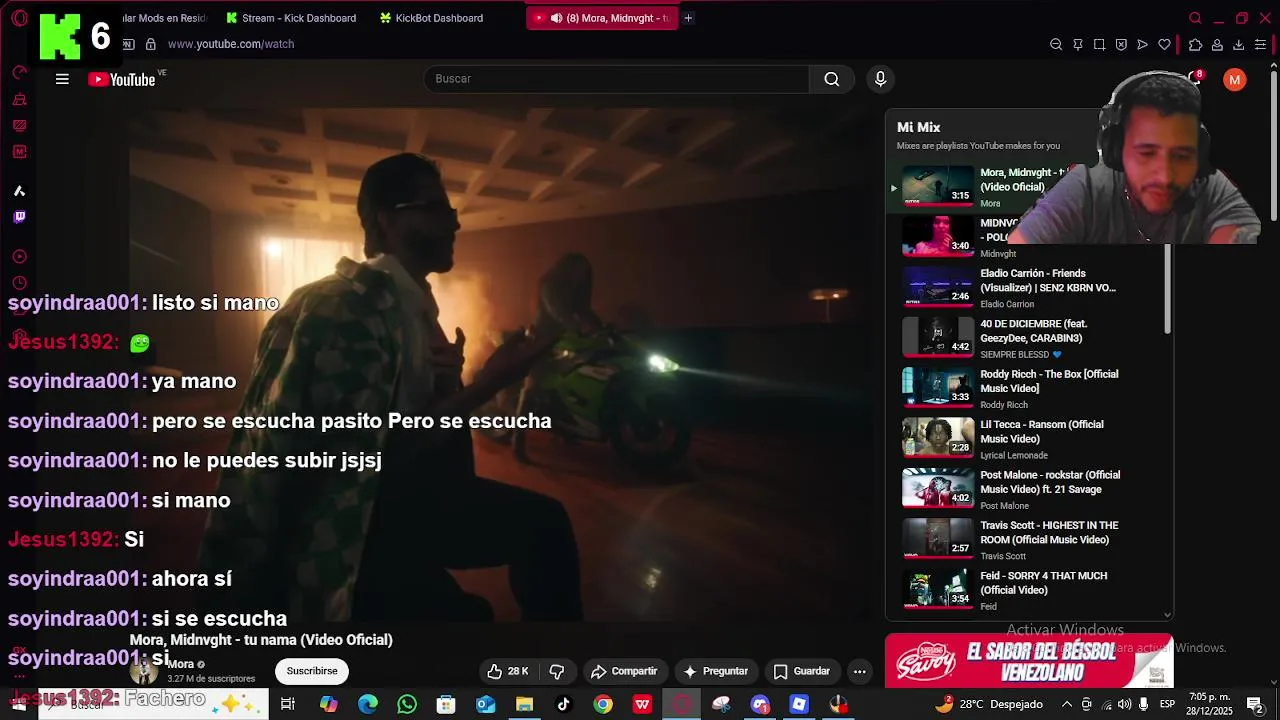
Task: Like the video with 28 K thumbs-up
Action: (x=507, y=671)
